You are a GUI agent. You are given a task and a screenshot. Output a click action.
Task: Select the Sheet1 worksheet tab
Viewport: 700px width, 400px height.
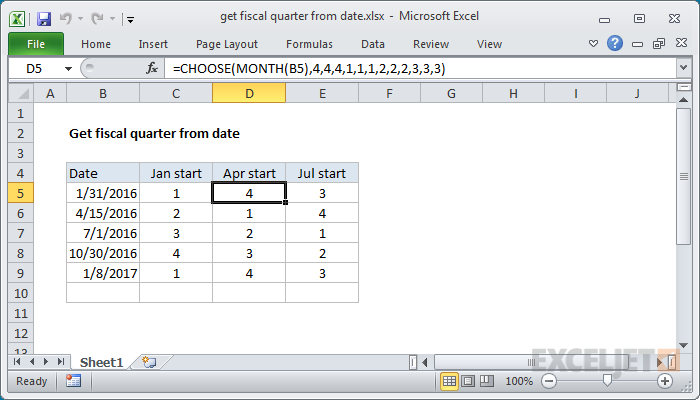101,362
